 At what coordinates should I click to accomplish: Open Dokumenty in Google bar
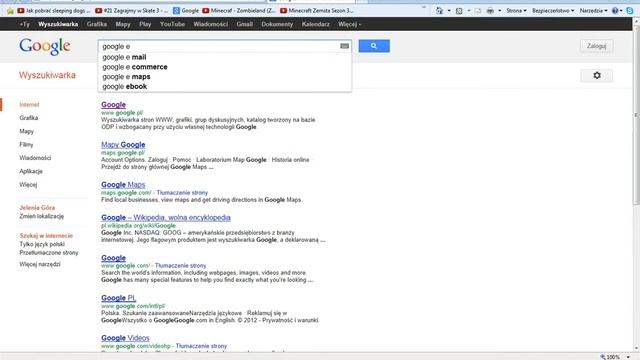pyautogui.click(x=277, y=24)
